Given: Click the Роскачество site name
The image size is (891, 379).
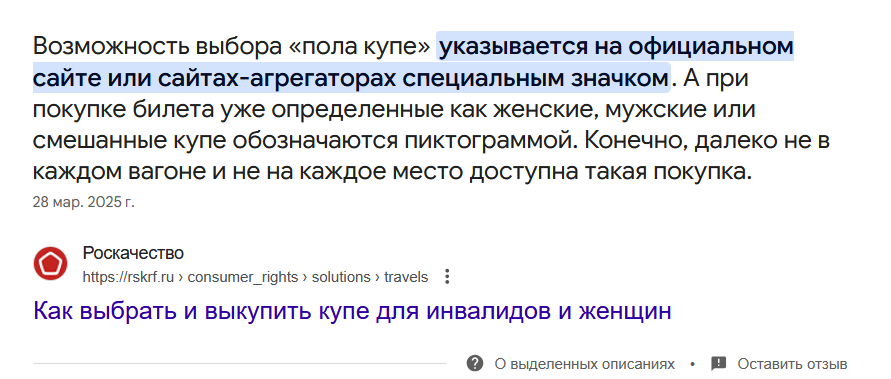Looking at the screenshot, I should [x=134, y=253].
